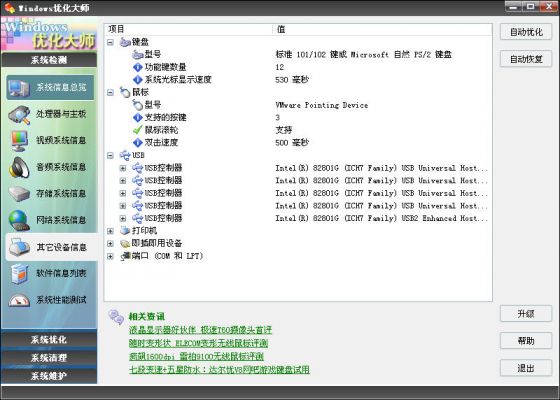
Task: Select the 其它设备信息 printer icon
Action: 19,247
